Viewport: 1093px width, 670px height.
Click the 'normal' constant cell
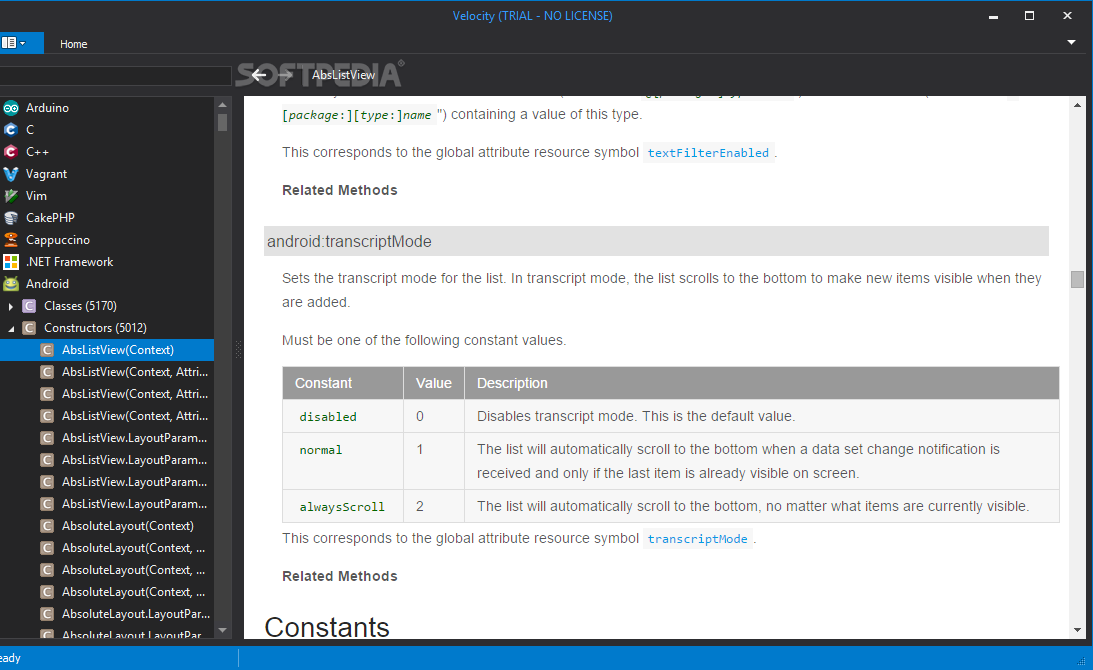point(342,461)
